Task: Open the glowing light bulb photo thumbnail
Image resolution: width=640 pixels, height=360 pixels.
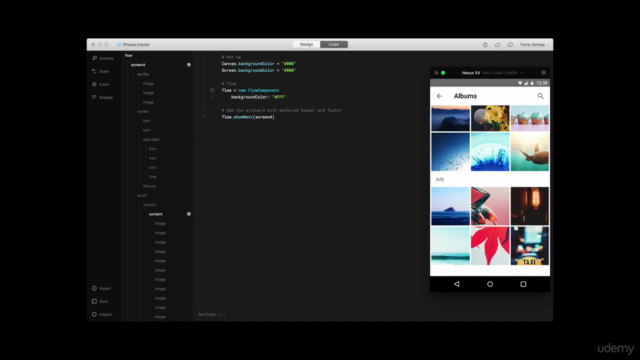Action: [530, 206]
